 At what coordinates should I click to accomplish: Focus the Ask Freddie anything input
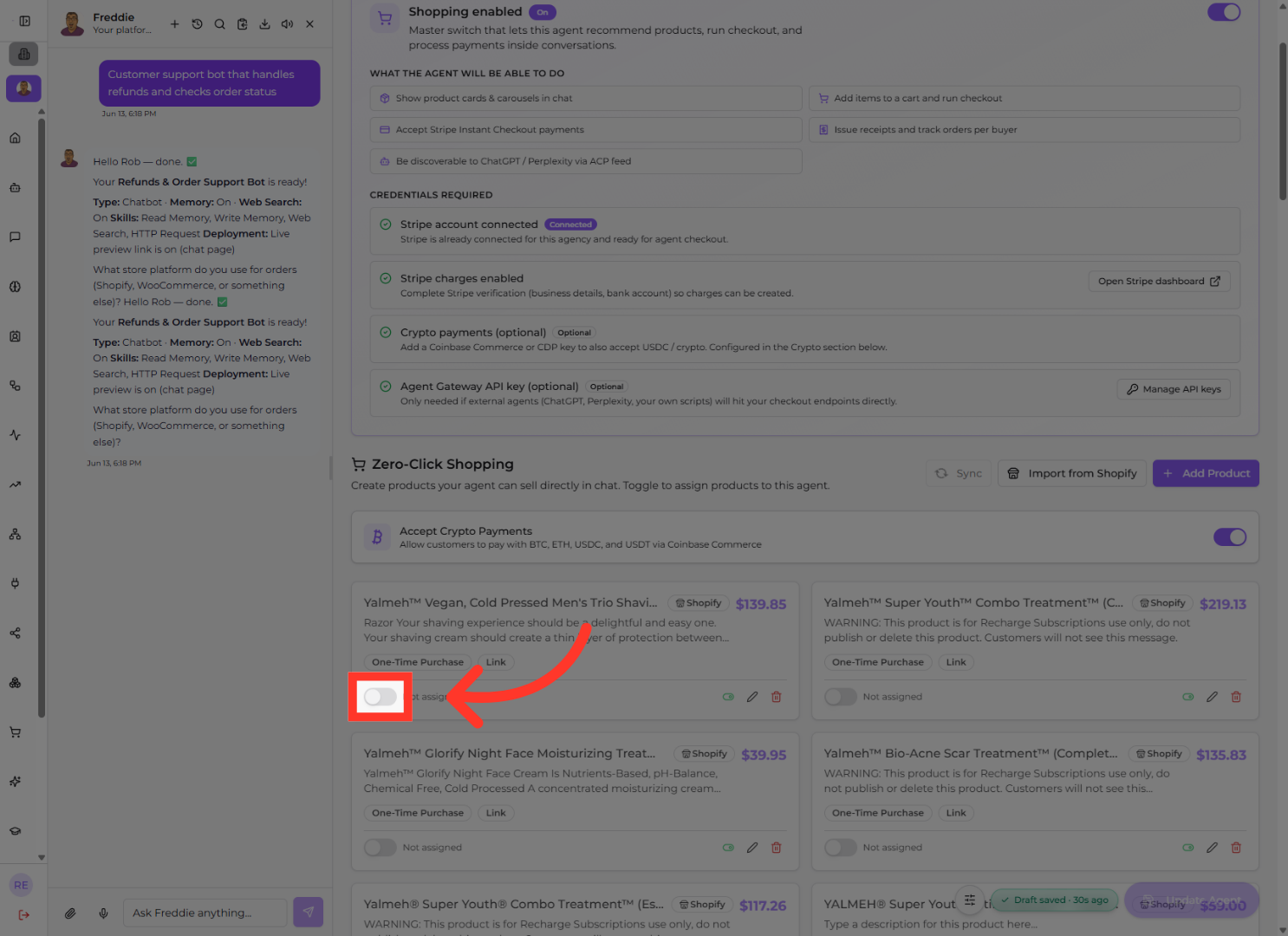[x=205, y=913]
